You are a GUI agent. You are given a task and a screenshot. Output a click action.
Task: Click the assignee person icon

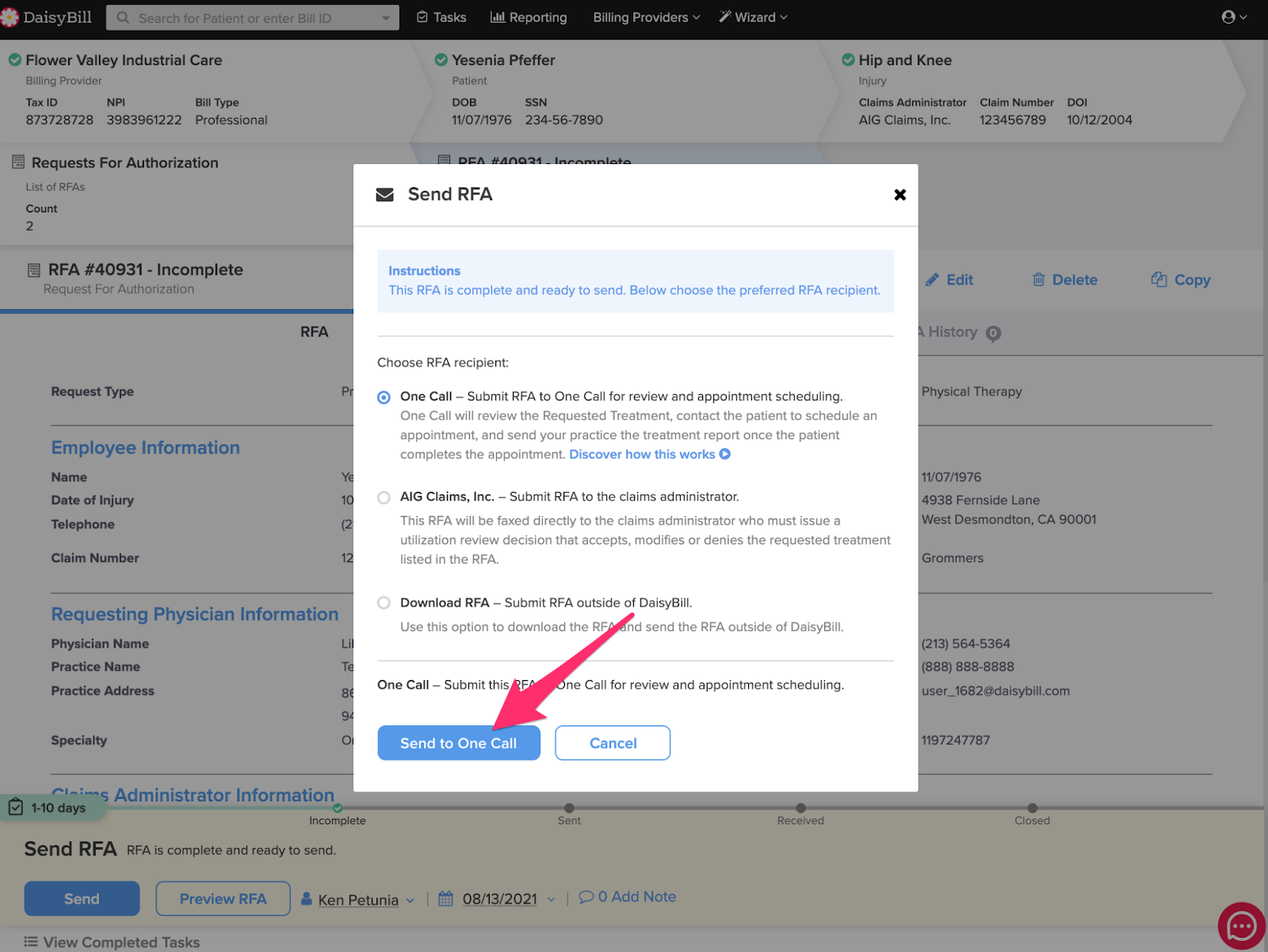307,899
